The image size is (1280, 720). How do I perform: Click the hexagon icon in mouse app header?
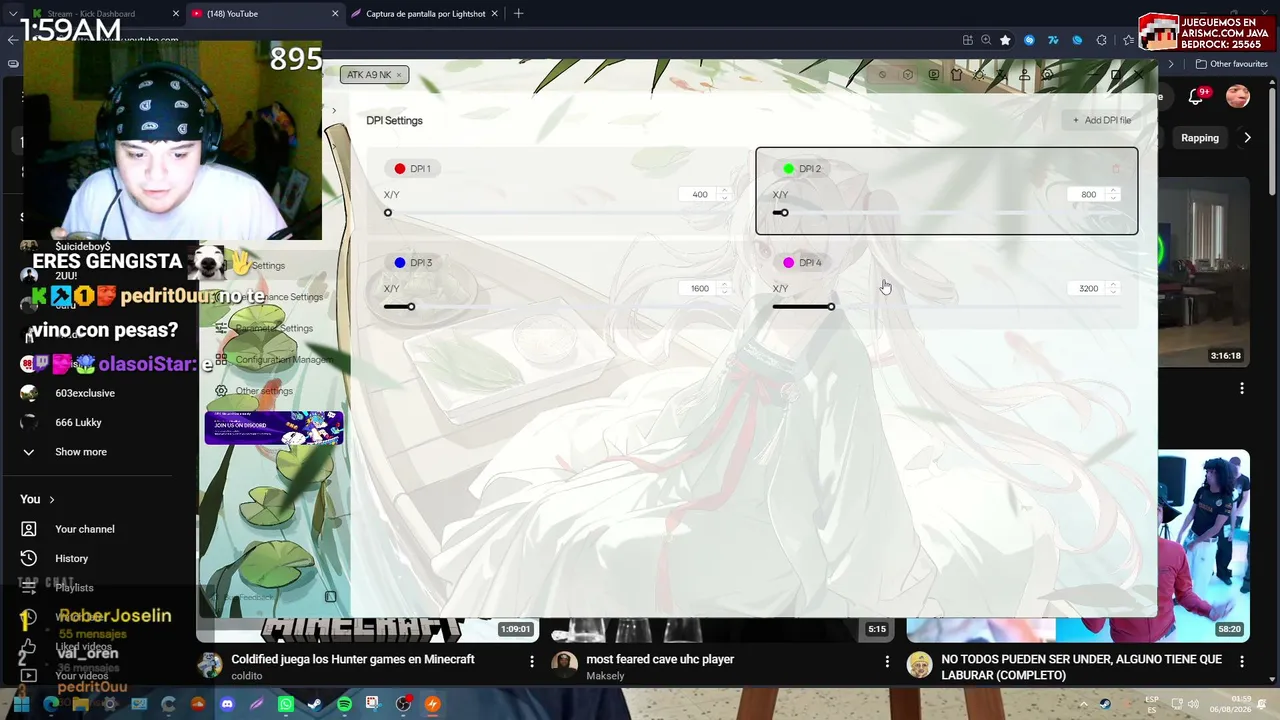(x=908, y=75)
